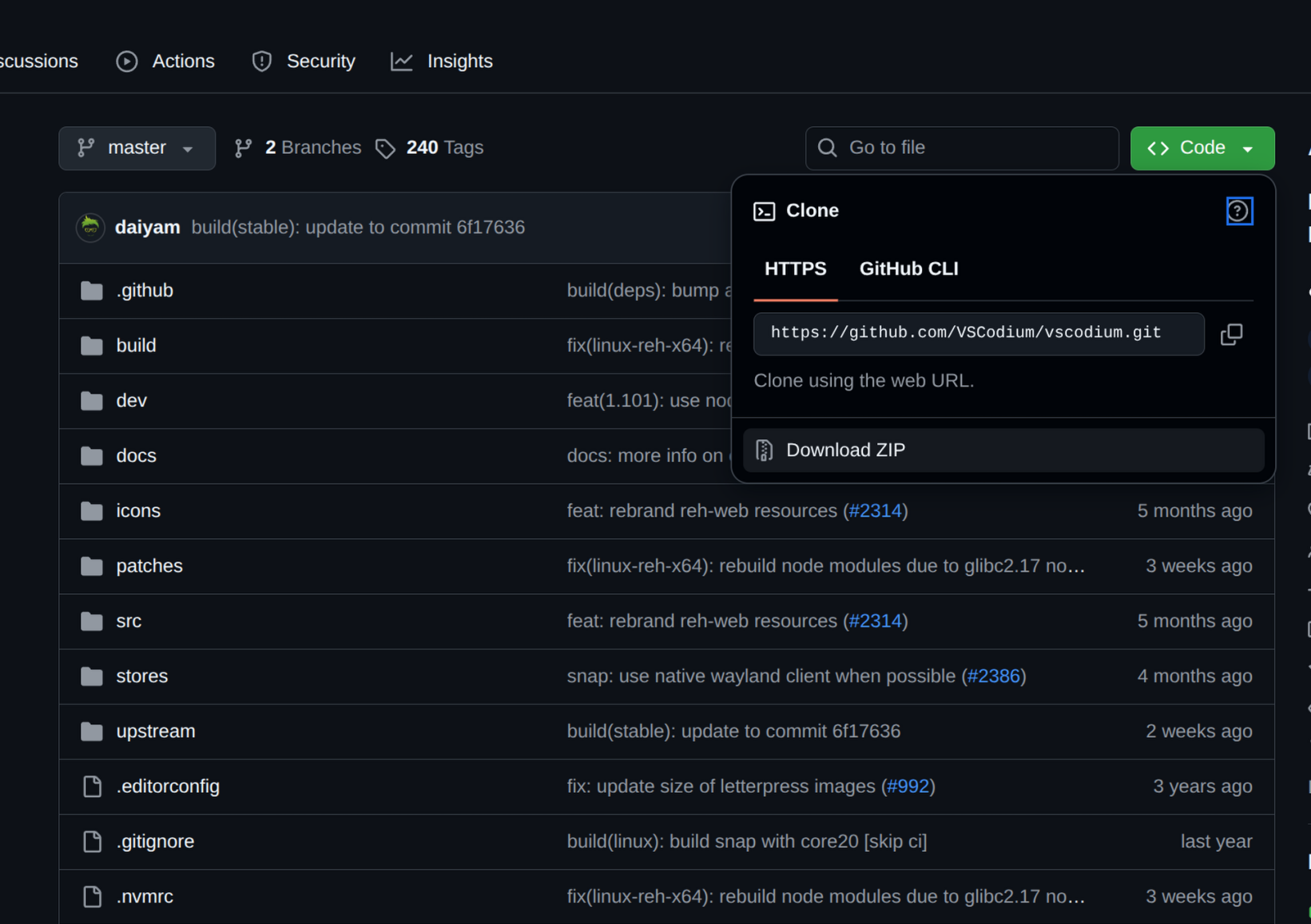Open the build folder
Screen dimensions: 1311x924
pos(136,346)
